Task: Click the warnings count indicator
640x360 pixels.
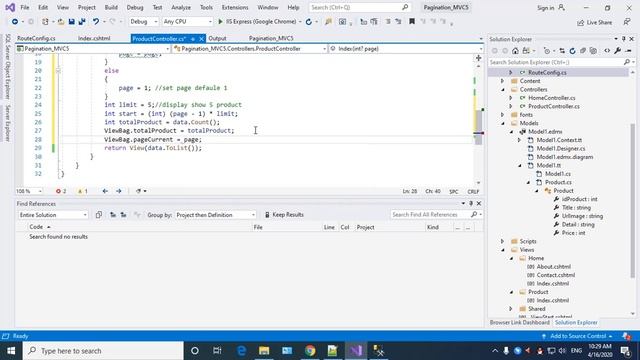Action: 82,191
